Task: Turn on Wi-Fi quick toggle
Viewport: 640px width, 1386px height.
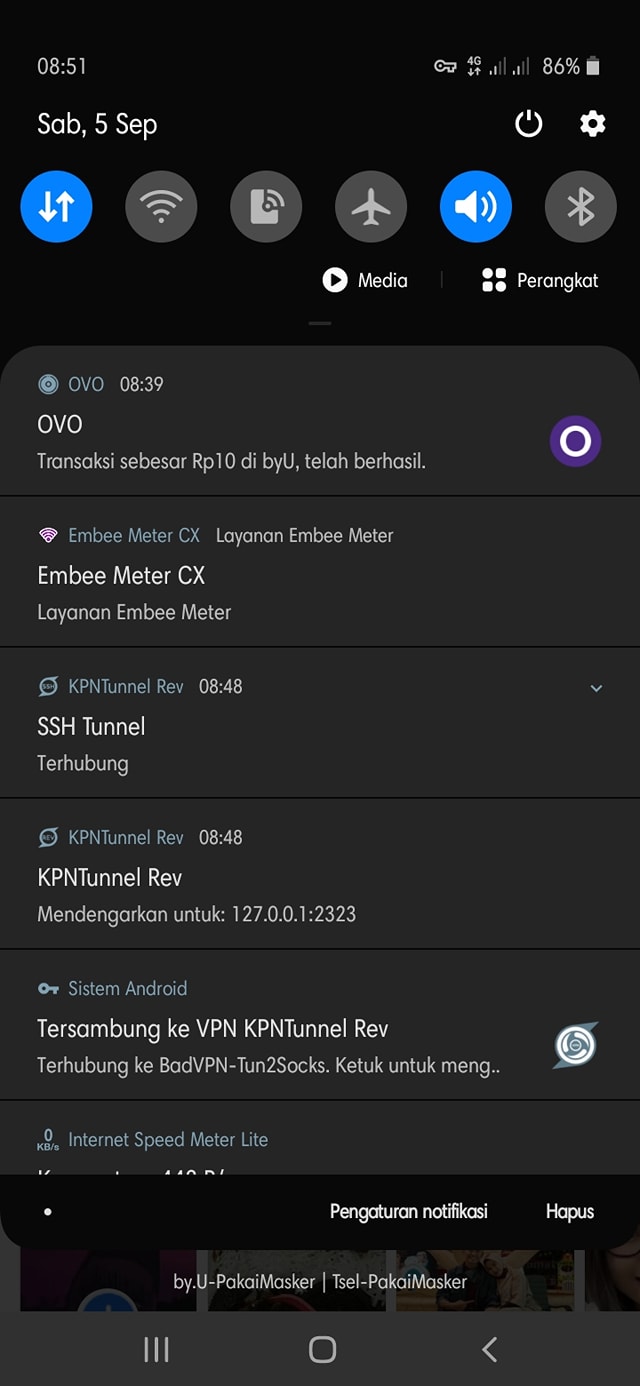Action: pos(161,207)
